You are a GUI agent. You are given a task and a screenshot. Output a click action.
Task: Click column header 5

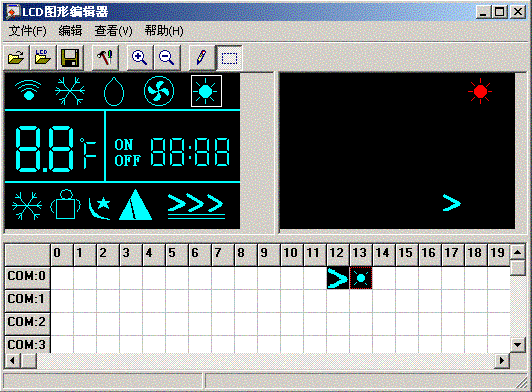click(x=177, y=254)
